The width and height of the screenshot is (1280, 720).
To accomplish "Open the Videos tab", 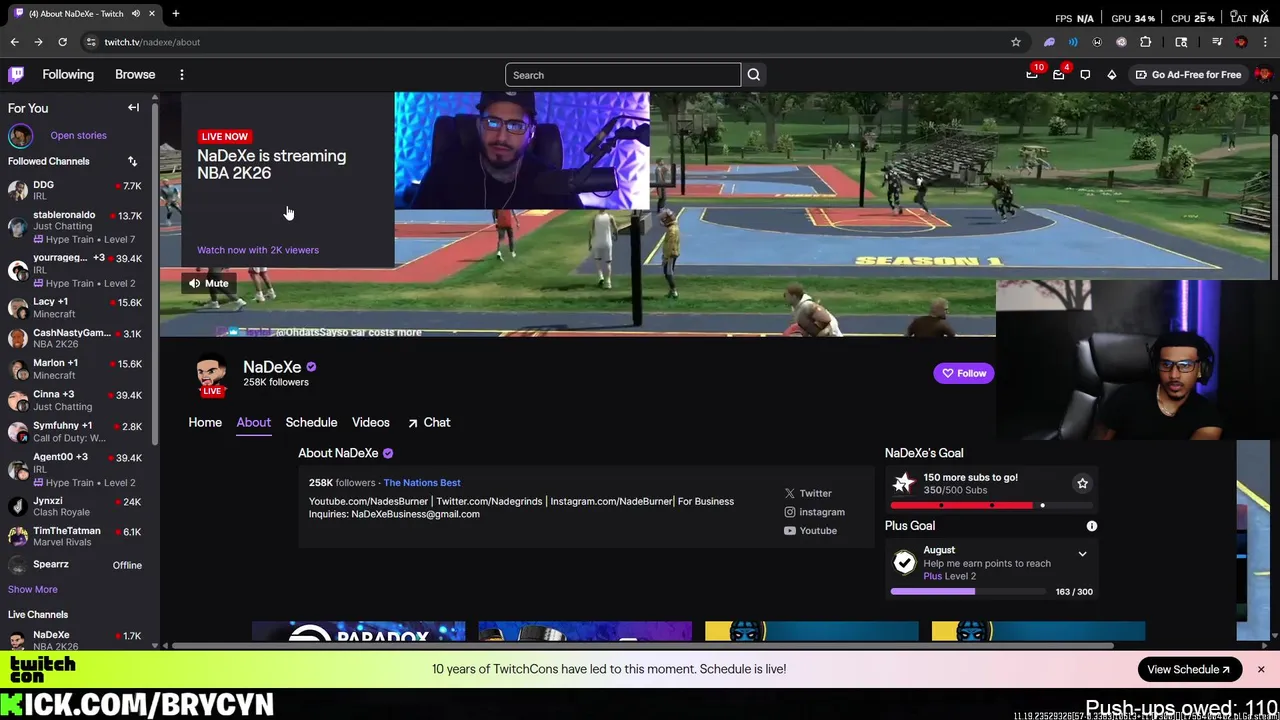I will (370, 422).
